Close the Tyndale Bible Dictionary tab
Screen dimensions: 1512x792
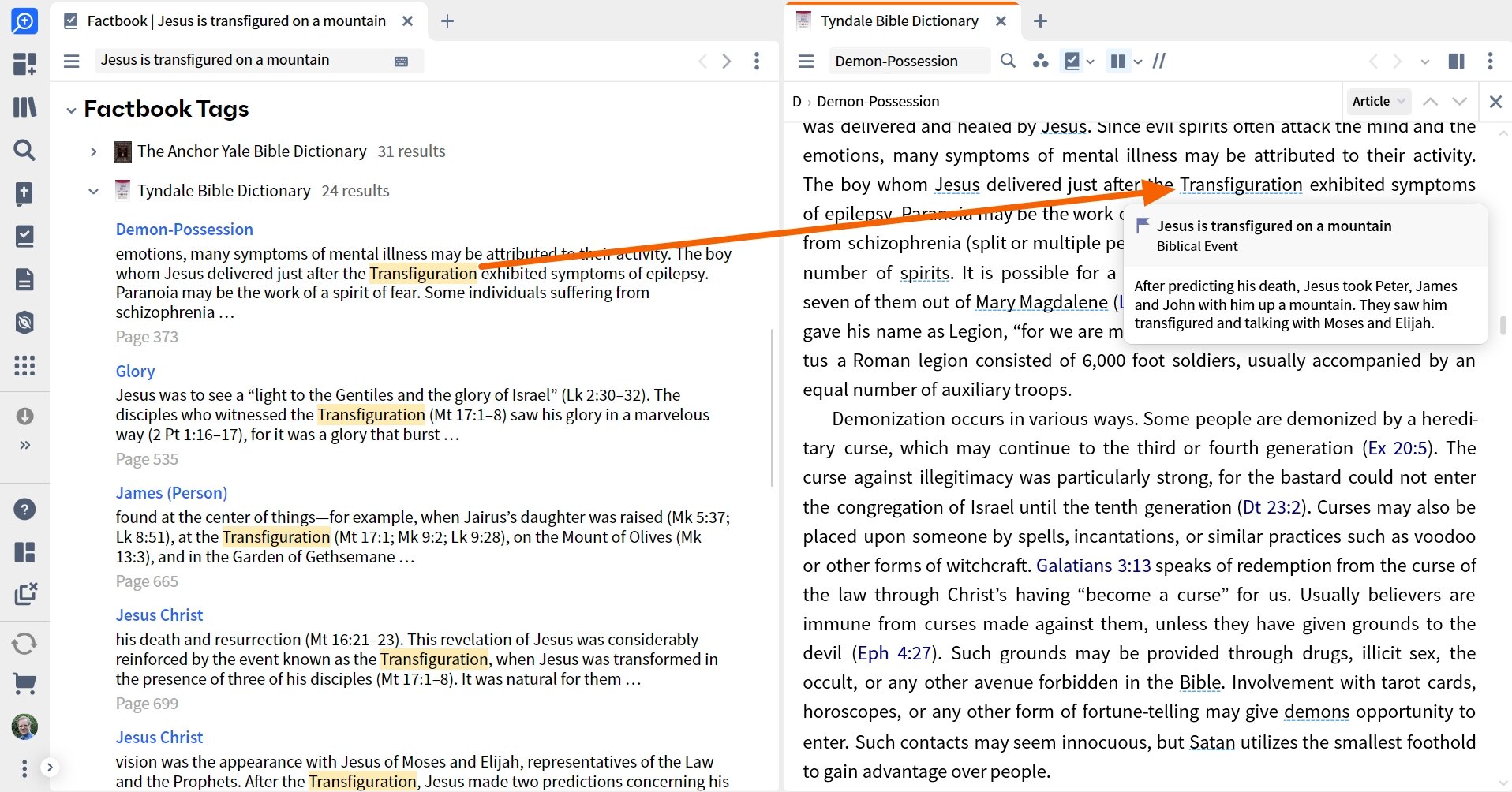click(1001, 21)
